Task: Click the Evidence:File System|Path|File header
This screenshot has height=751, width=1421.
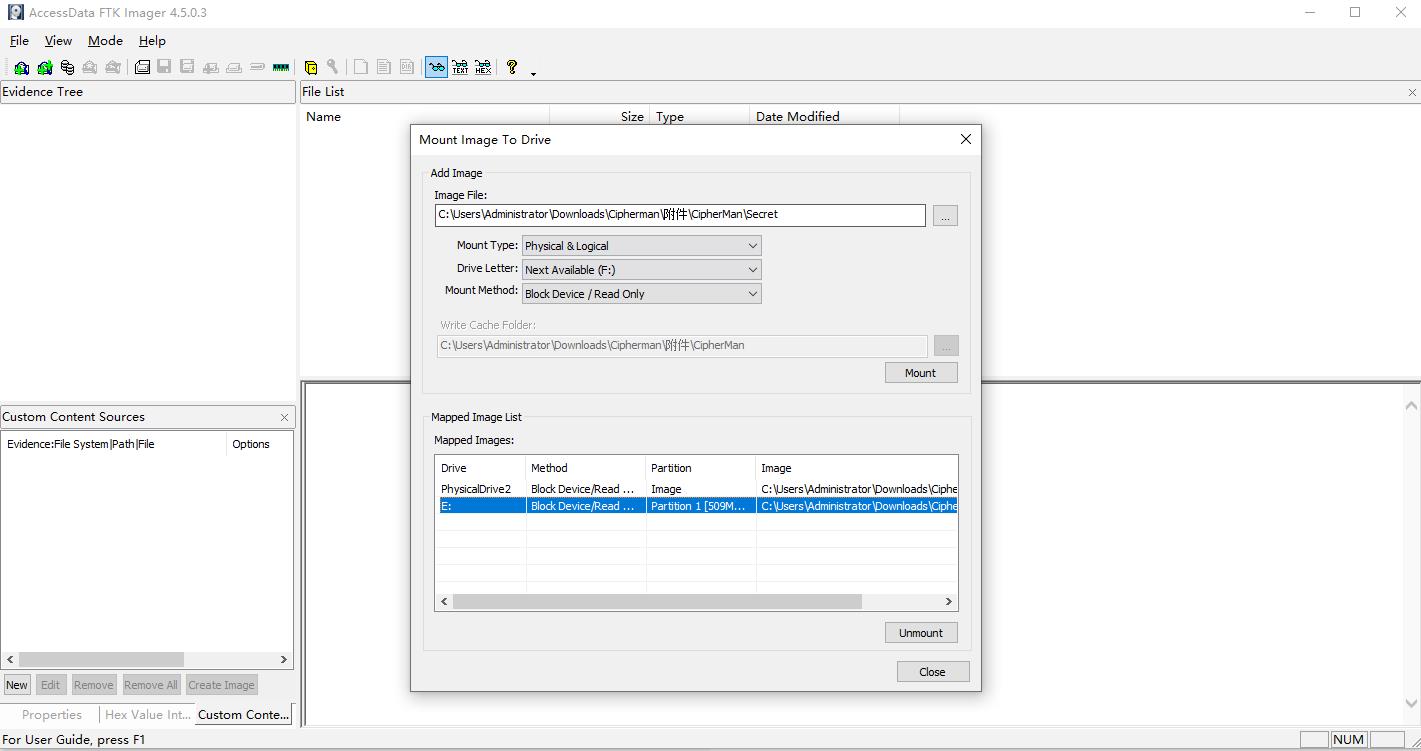Action: coord(114,444)
